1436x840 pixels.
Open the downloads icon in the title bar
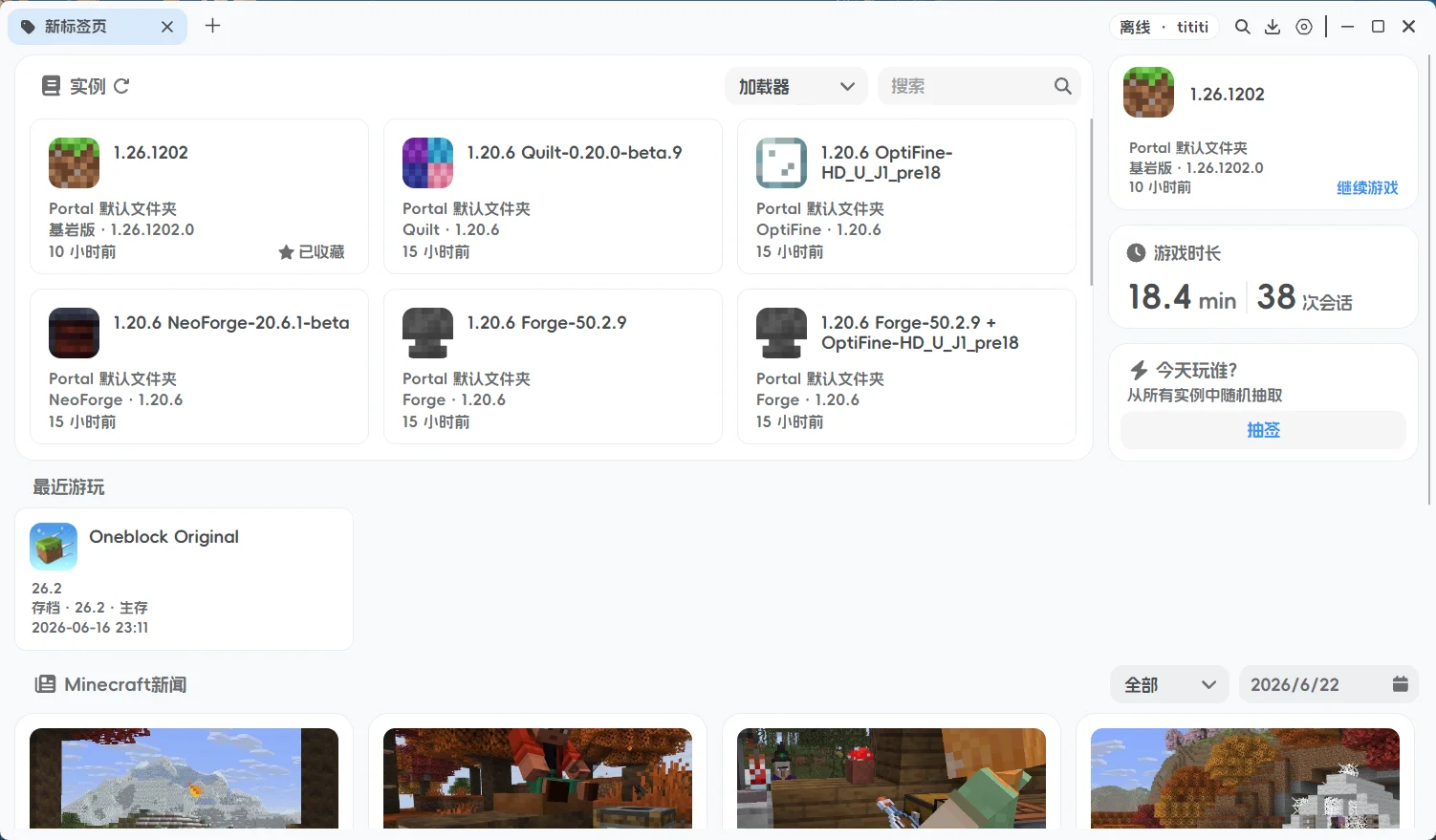tap(1273, 27)
